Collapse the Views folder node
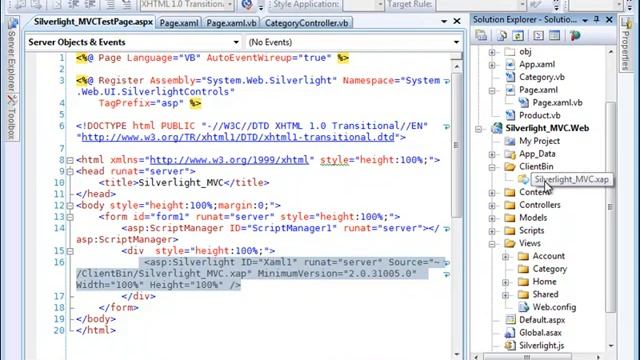The height and width of the screenshot is (360, 640). 492,244
